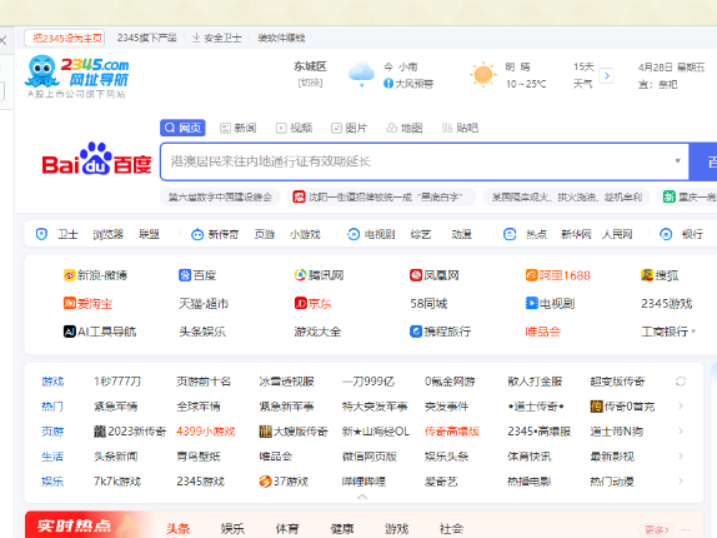
Task: Click hot topic 第六届数字中国建设峰会
Action: pyautogui.click(x=220, y=197)
